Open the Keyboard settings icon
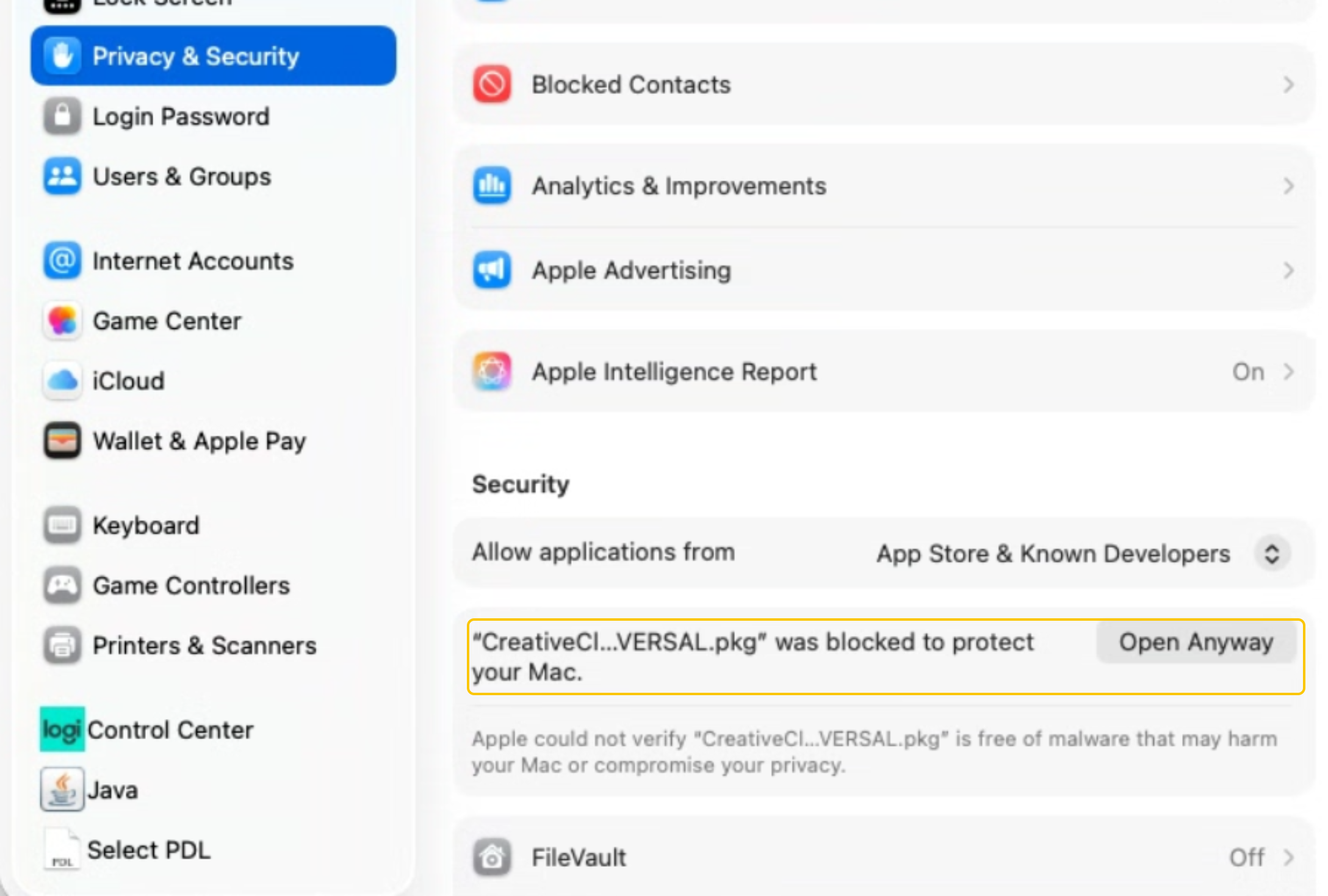1328x896 pixels. point(62,525)
